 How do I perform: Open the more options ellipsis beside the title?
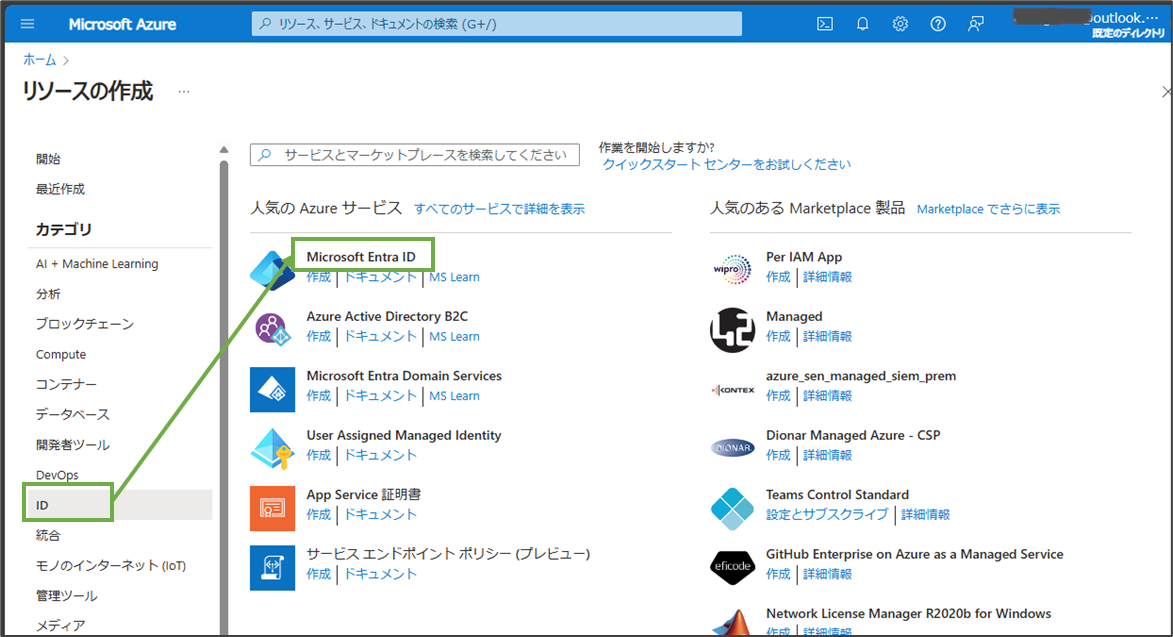(184, 91)
